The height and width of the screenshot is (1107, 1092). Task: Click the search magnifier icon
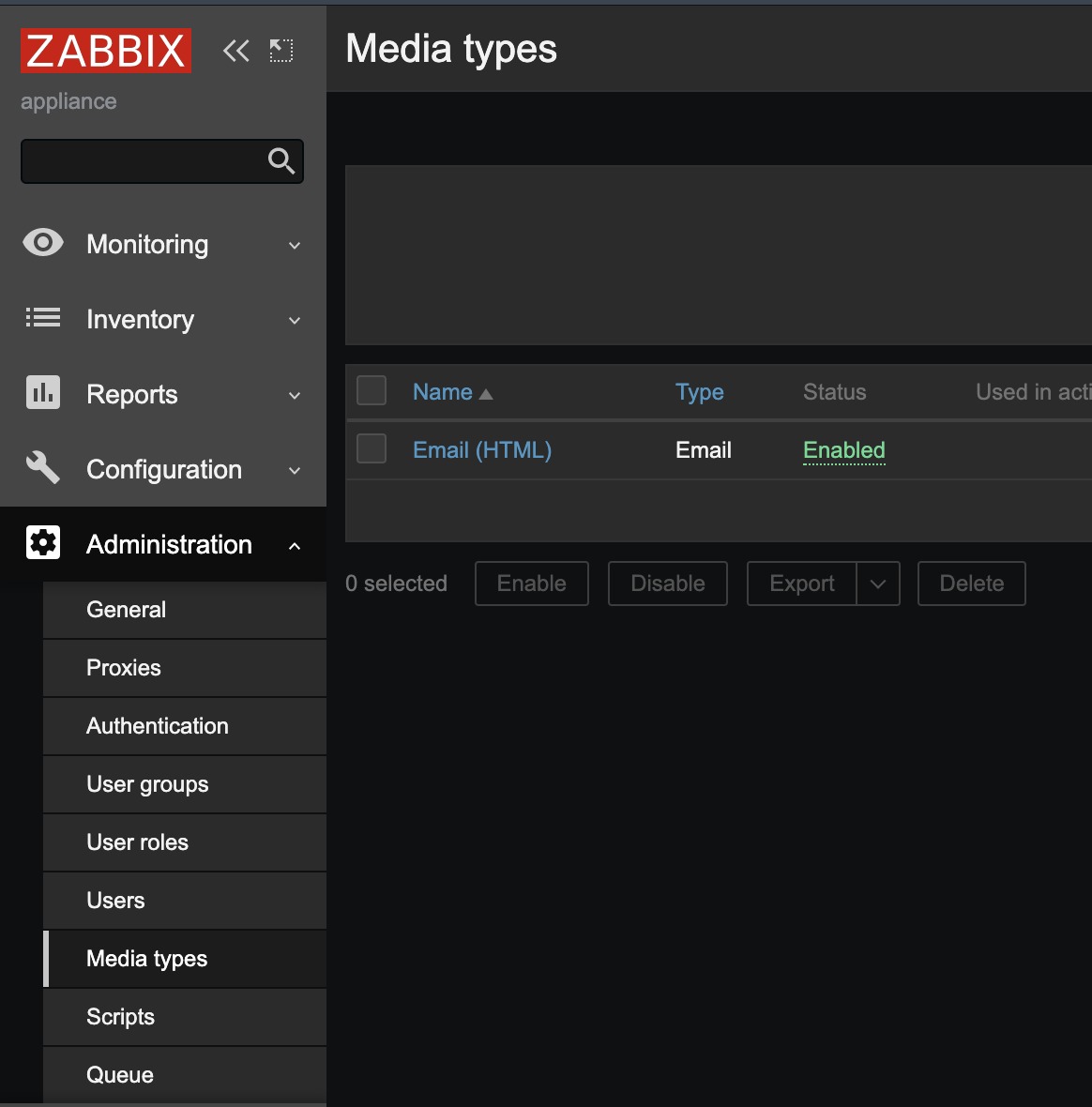[281, 161]
